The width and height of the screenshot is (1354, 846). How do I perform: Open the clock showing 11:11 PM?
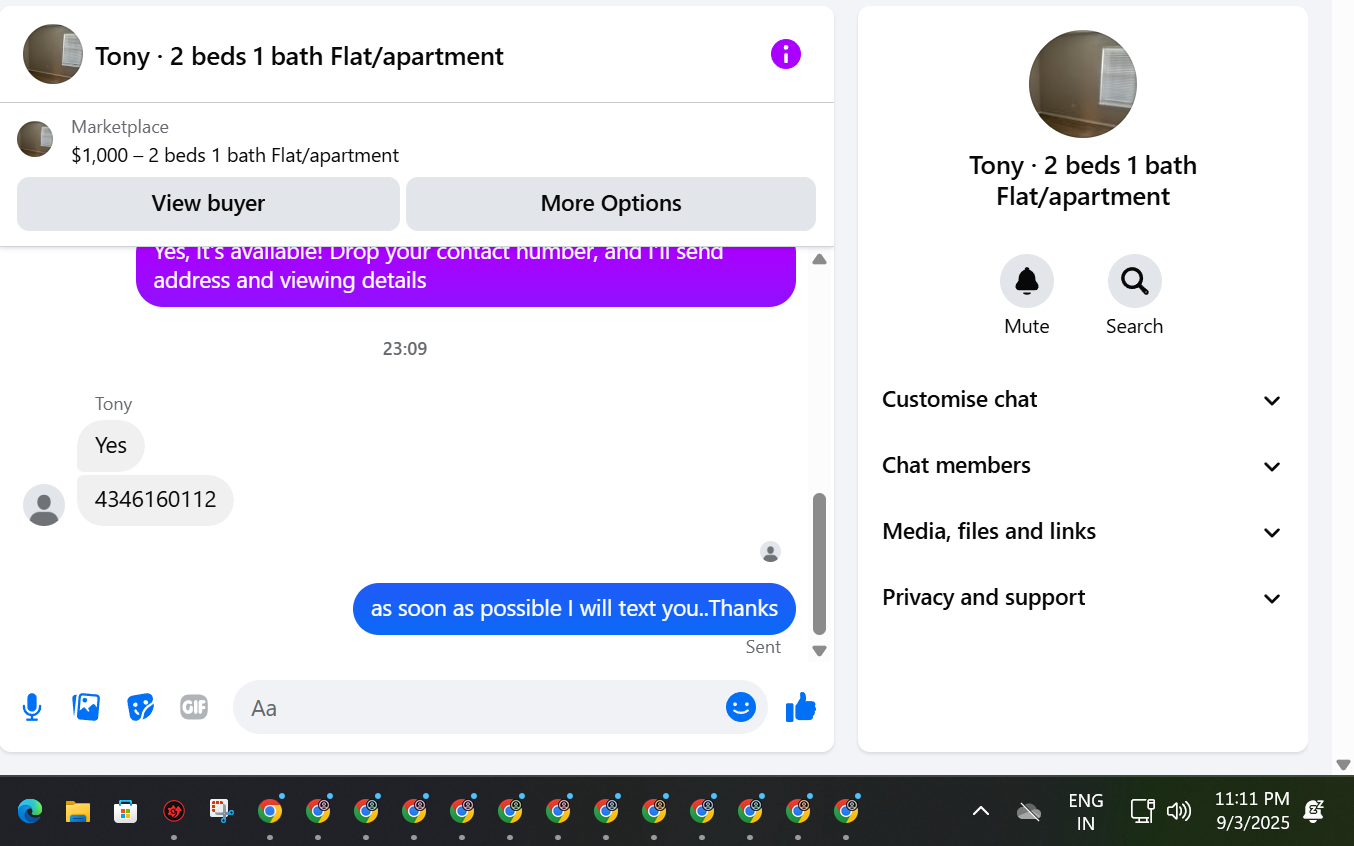pyautogui.click(x=1252, y=811)
